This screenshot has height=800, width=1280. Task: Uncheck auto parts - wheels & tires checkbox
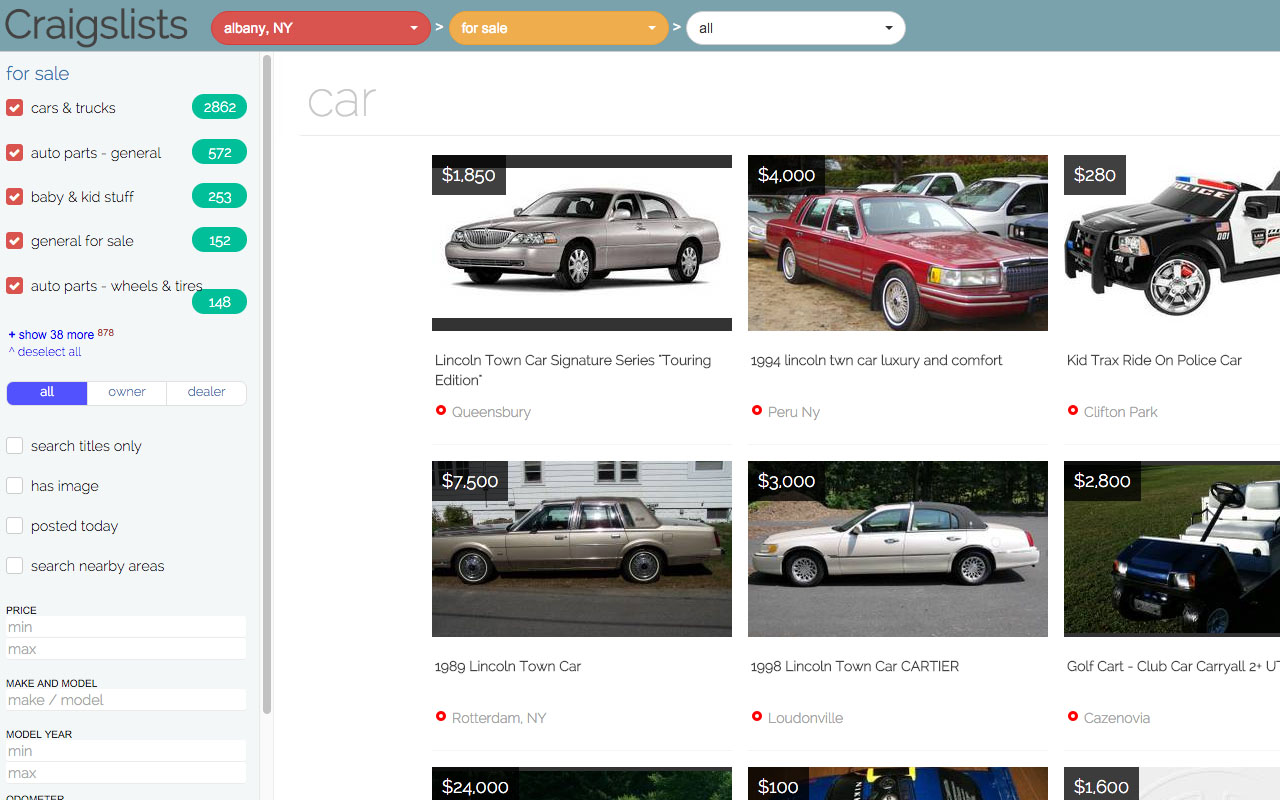(15, 285)
